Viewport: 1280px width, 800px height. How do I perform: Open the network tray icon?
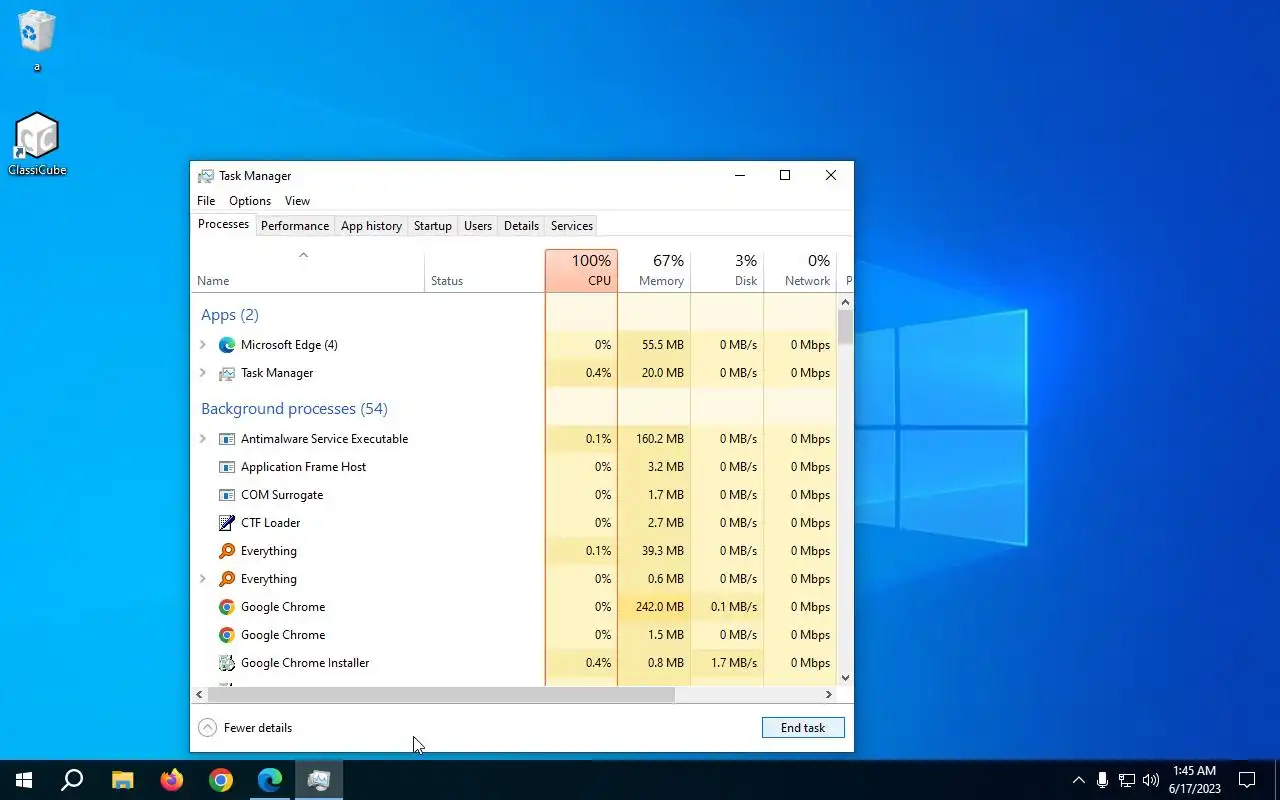[1127, 780]
